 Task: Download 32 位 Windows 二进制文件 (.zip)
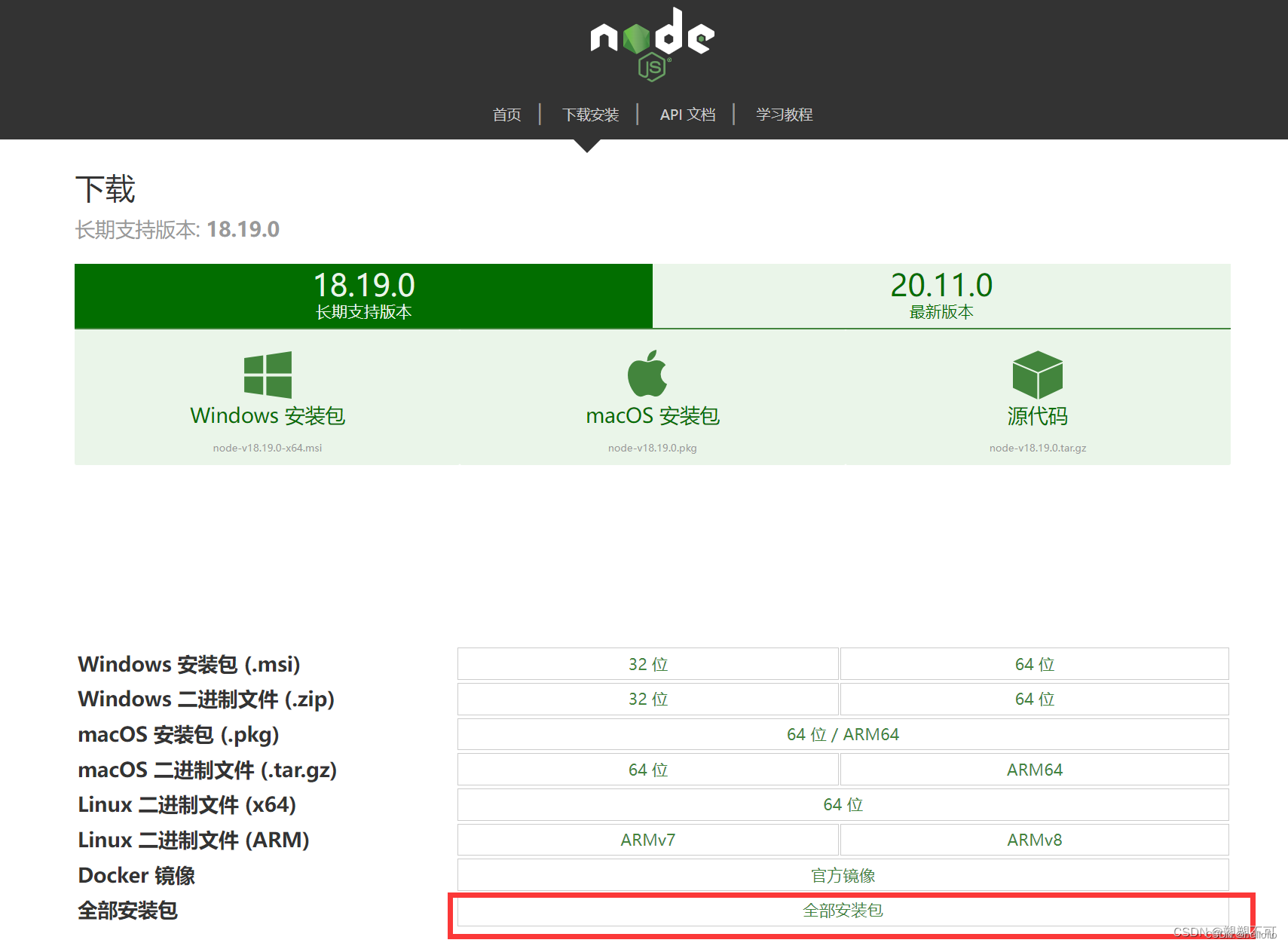(x=648, y=699)
